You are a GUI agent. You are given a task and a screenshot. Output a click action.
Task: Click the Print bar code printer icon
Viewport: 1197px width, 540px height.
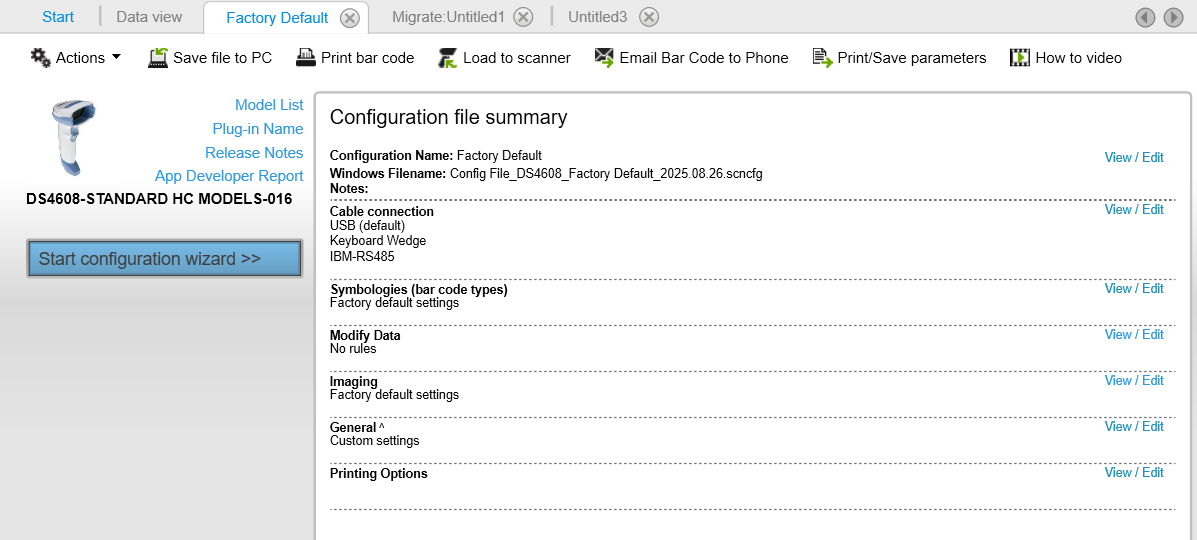tap(305, 58)
